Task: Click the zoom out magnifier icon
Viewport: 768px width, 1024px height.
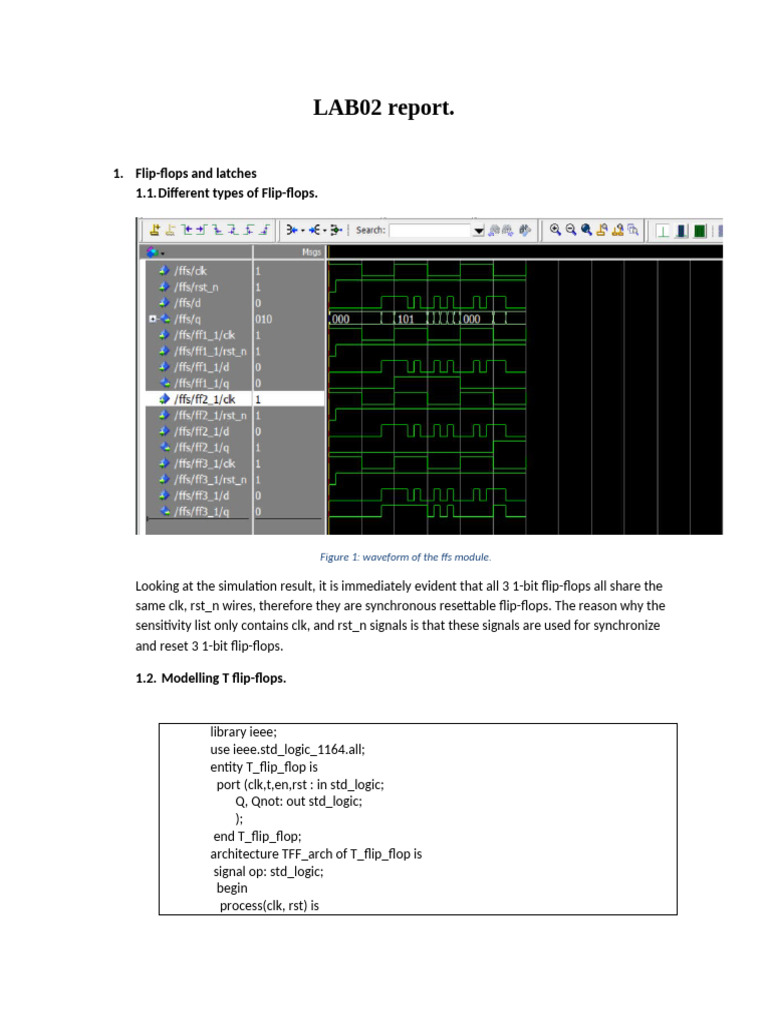Action: coord(571,230)
